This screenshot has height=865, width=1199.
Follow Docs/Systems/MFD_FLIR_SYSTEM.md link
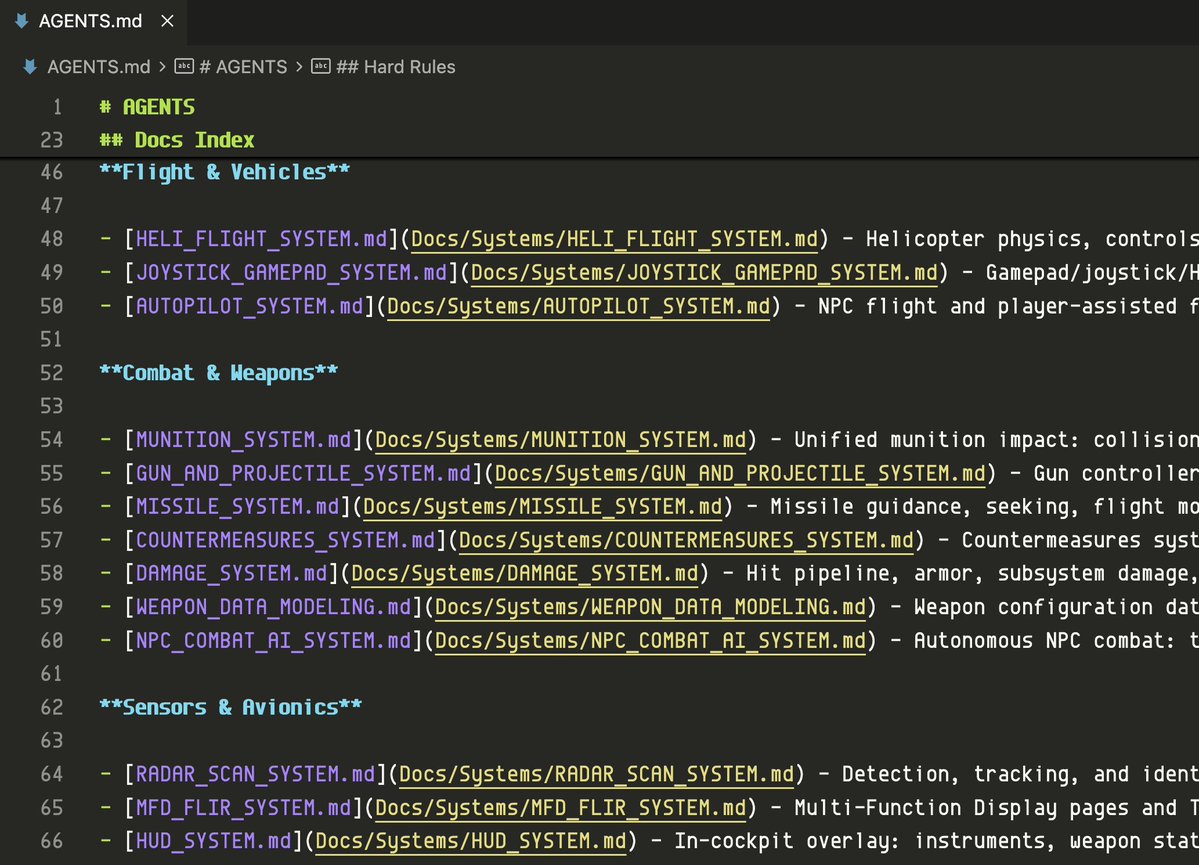(561, 808)
